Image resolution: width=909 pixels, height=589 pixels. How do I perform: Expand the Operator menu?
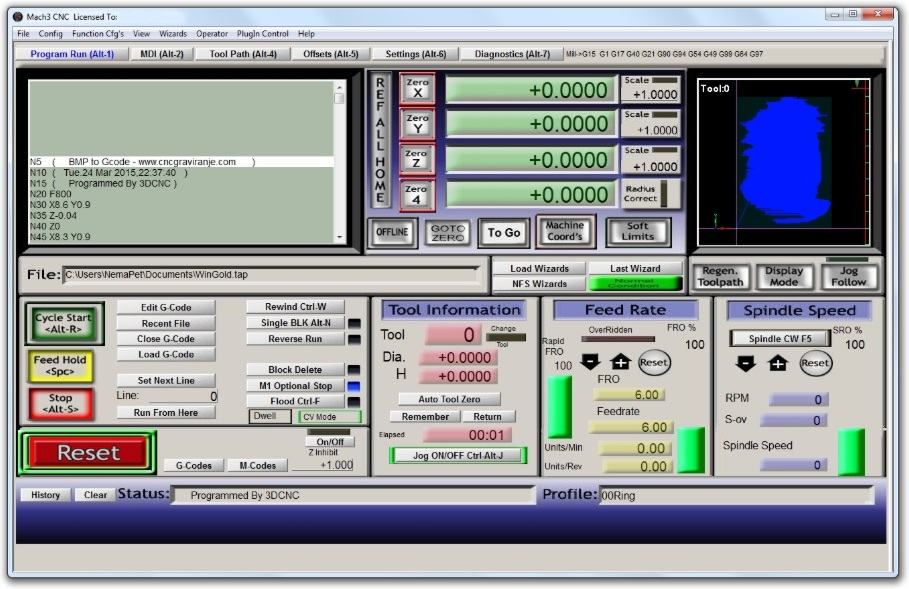tap(212, 34)
